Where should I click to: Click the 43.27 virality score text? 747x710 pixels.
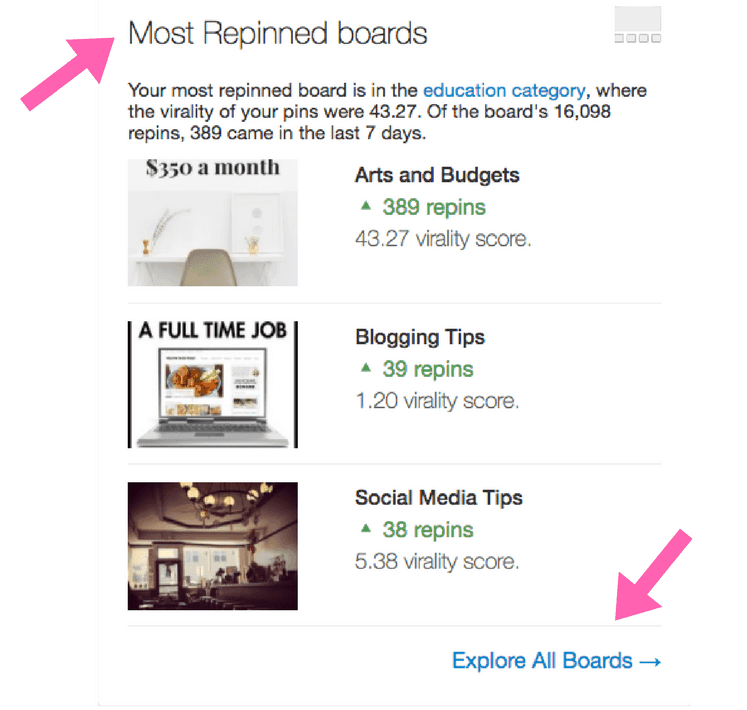point(443,239)
